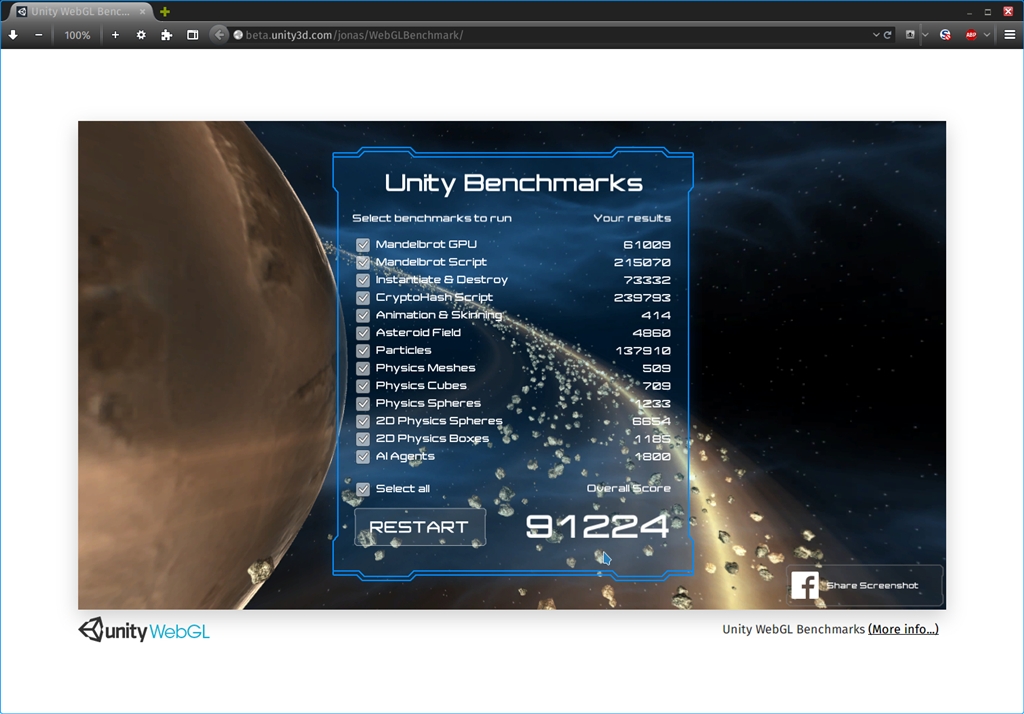Close the Unity WebGL Benchmark tab
The image size is (1024, 714).
pos(142,12)
